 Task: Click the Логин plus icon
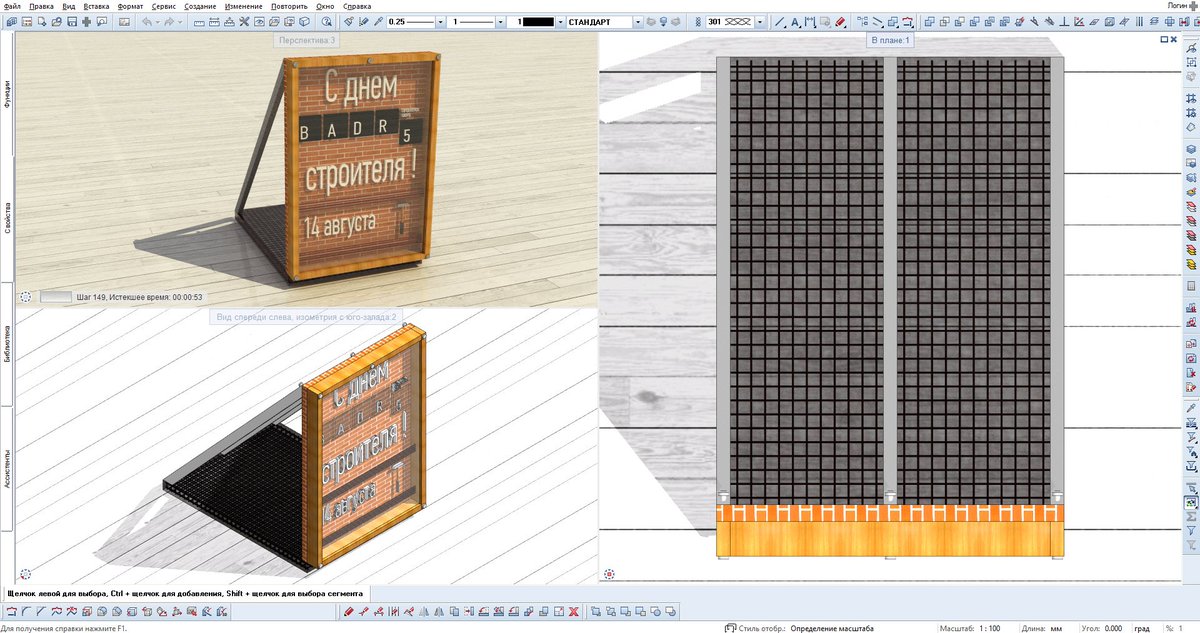coord(1194,5)
